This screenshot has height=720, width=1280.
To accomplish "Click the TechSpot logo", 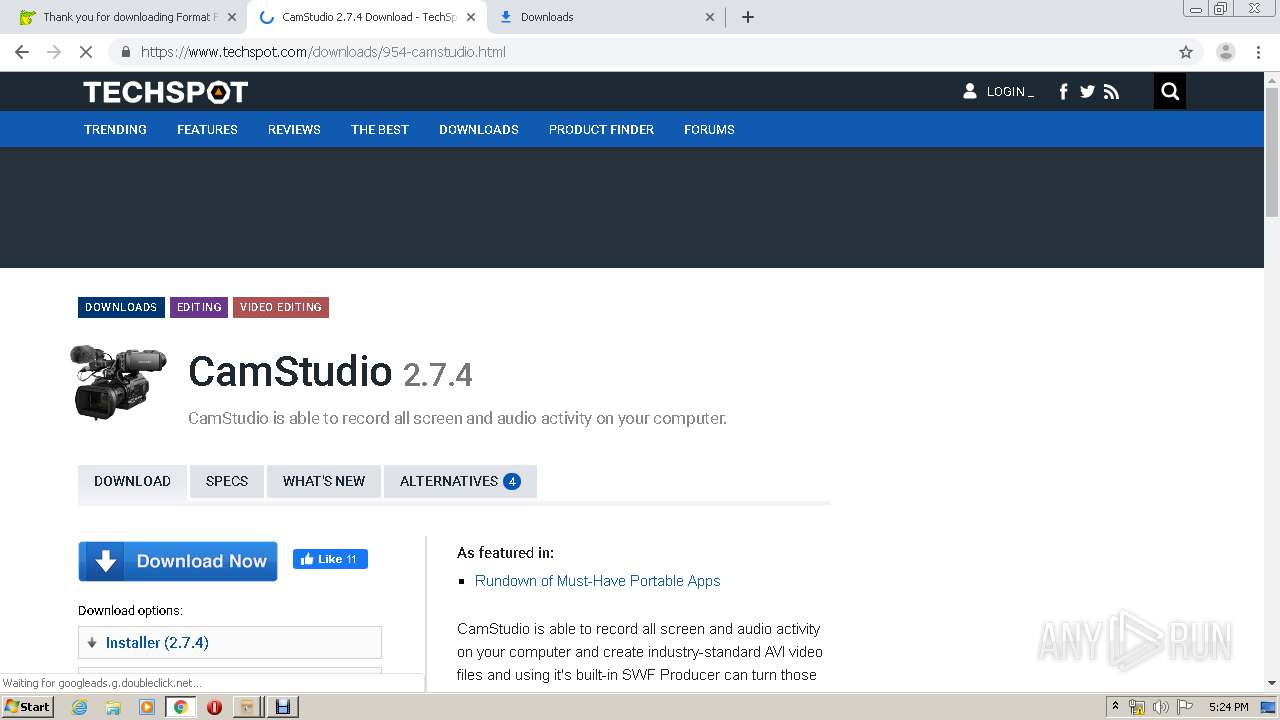I will (x=166, y=92).
